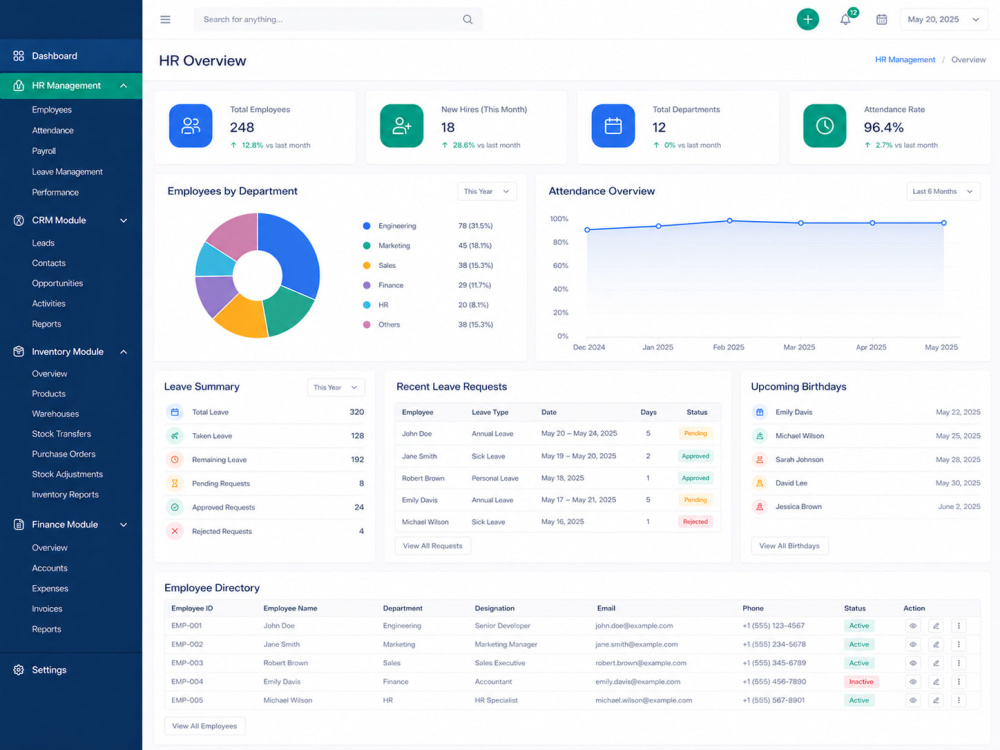This screenshot has height=750, width=1000.
Task: Click View All Employees button
Action: (x=204, y=726)
